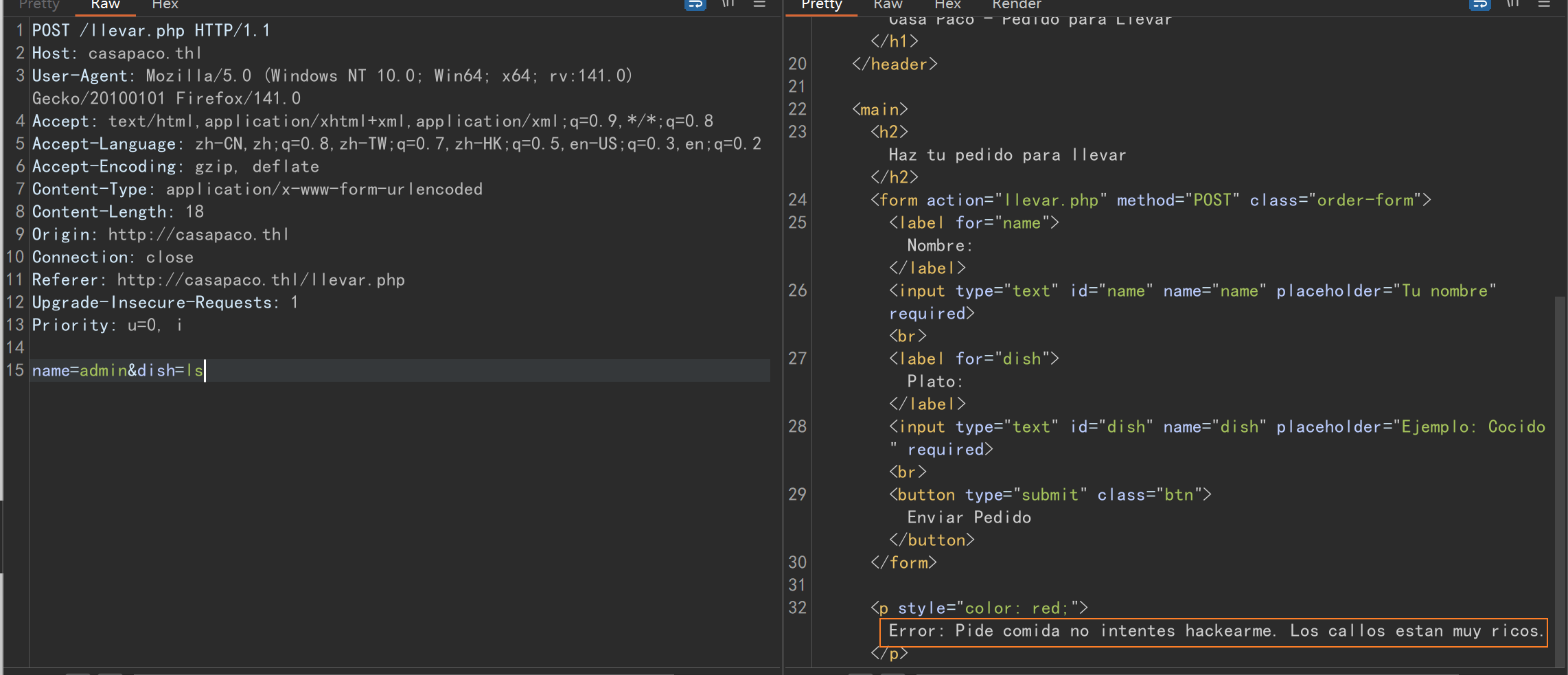Click the '</form>' closing tag
The width and height of the screenshot is (1568, 675).
903,563
